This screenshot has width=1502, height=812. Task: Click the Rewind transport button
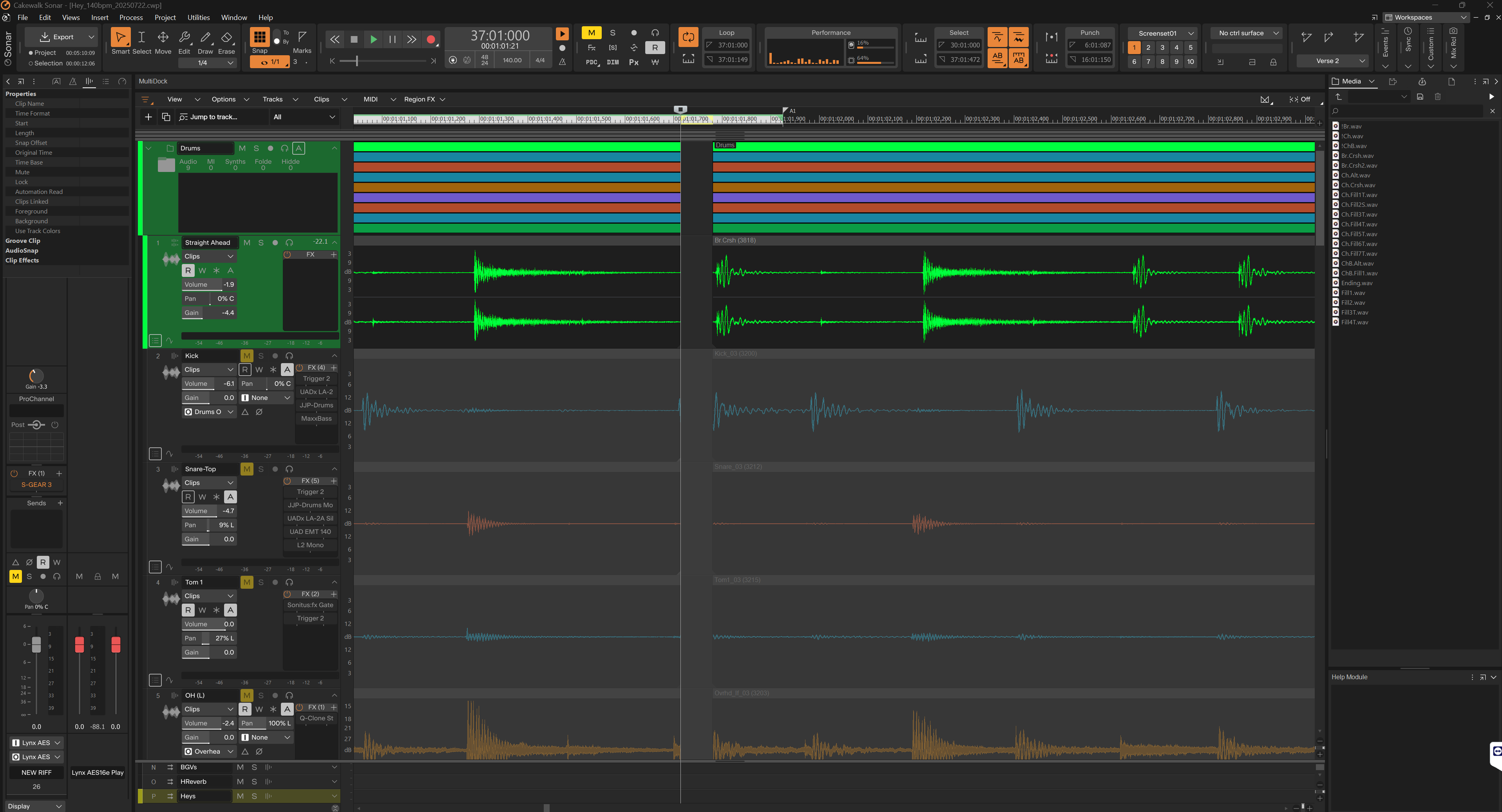(x=335, y=40)
